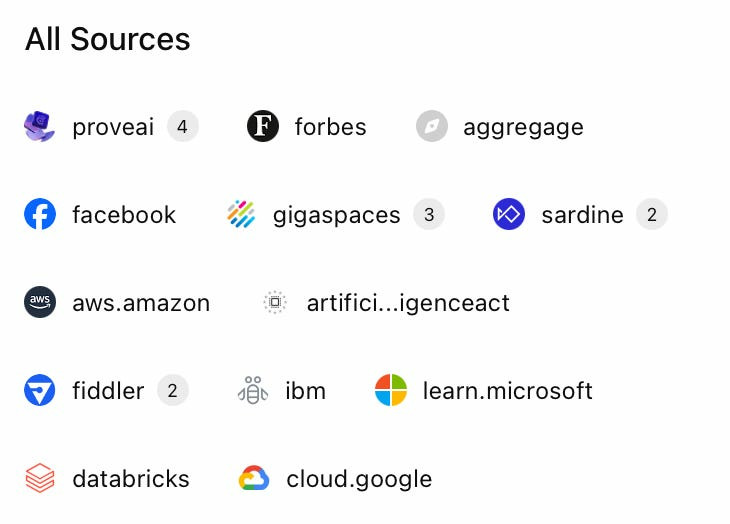Click the proveai source icon
Screen dimensions: 730x524
pos(40,126)
